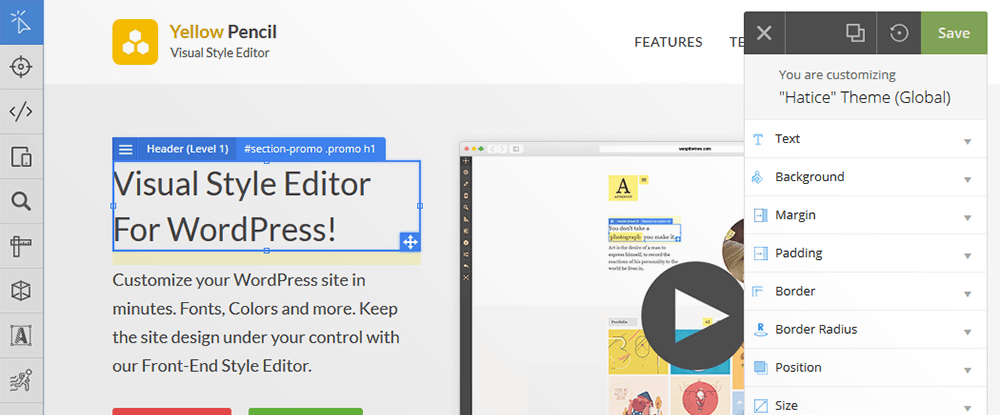This screenshot has width=1000, height=415.
Task: Click the "Hatice" Theme (Global) label
Action: tap(865, 98)
